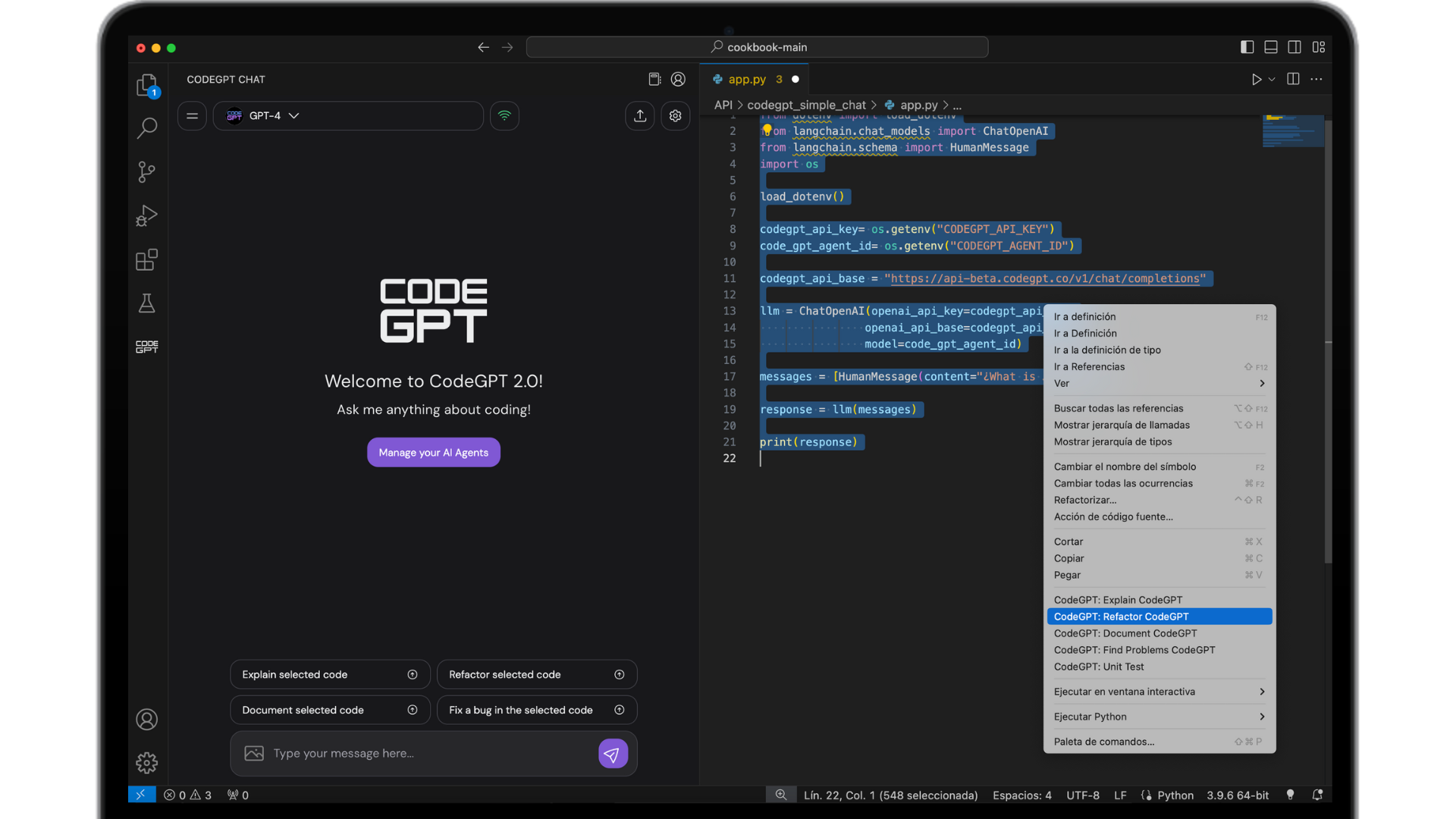The image size is (1456, 819).
Task: Go forward with navigation arrow
Action: pos(507,47)
